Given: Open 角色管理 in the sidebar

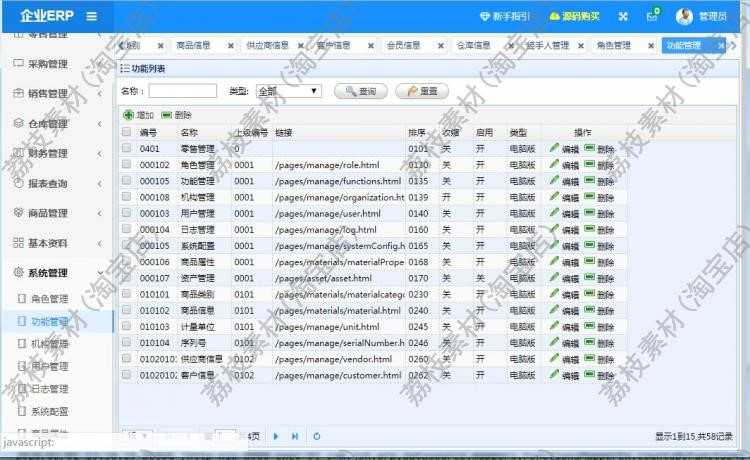Looking at the screenshot, I should coord(49,299).
